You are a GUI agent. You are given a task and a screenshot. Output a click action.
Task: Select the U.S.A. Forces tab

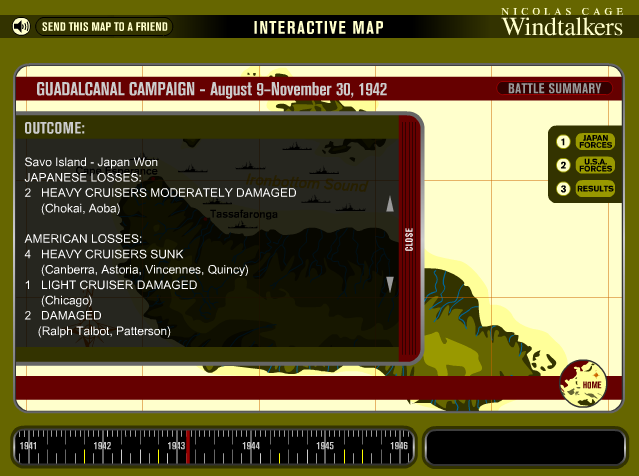[x=595, y=165]
